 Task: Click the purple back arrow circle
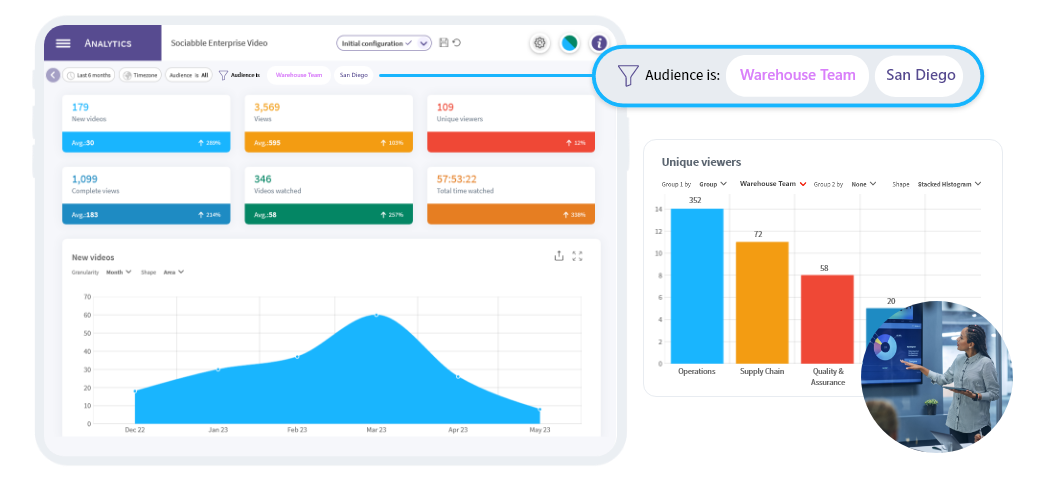coord(53,75)
